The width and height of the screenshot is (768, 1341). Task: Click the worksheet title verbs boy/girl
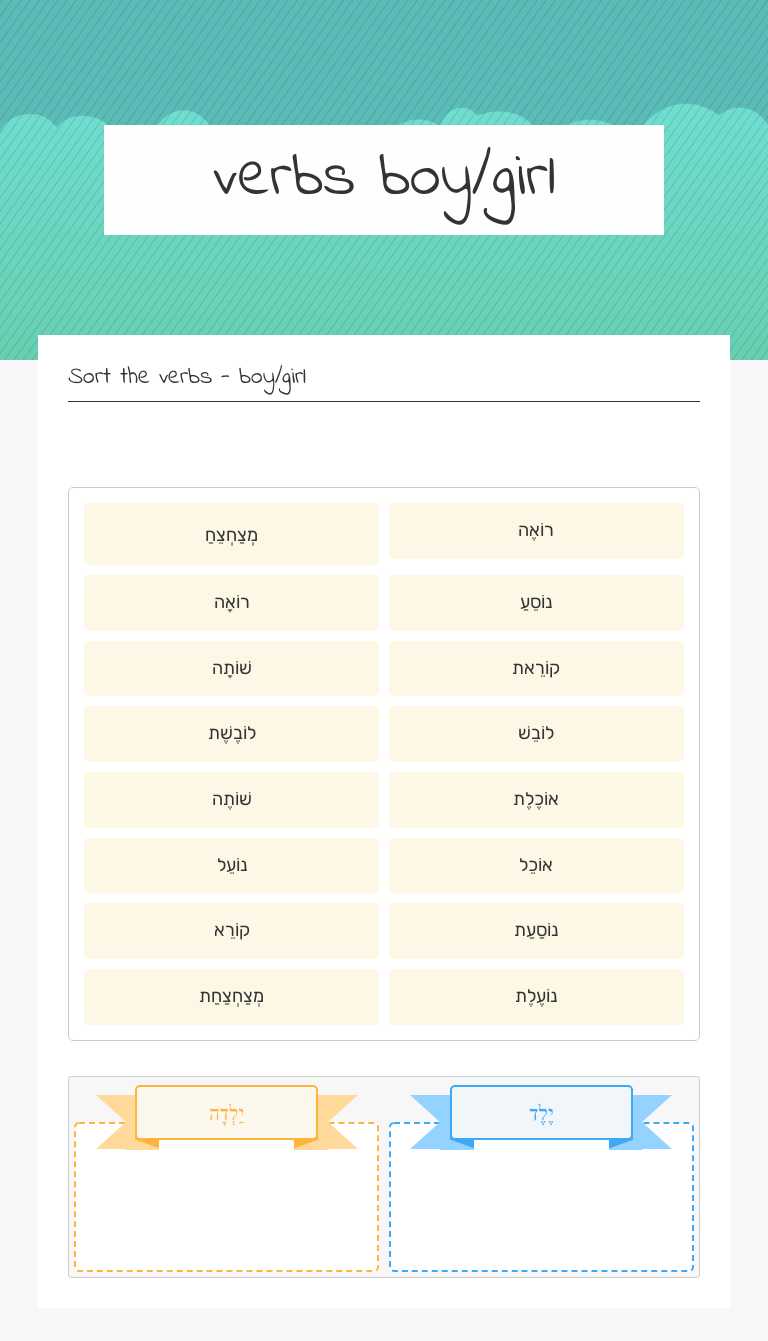pos(384,179)
